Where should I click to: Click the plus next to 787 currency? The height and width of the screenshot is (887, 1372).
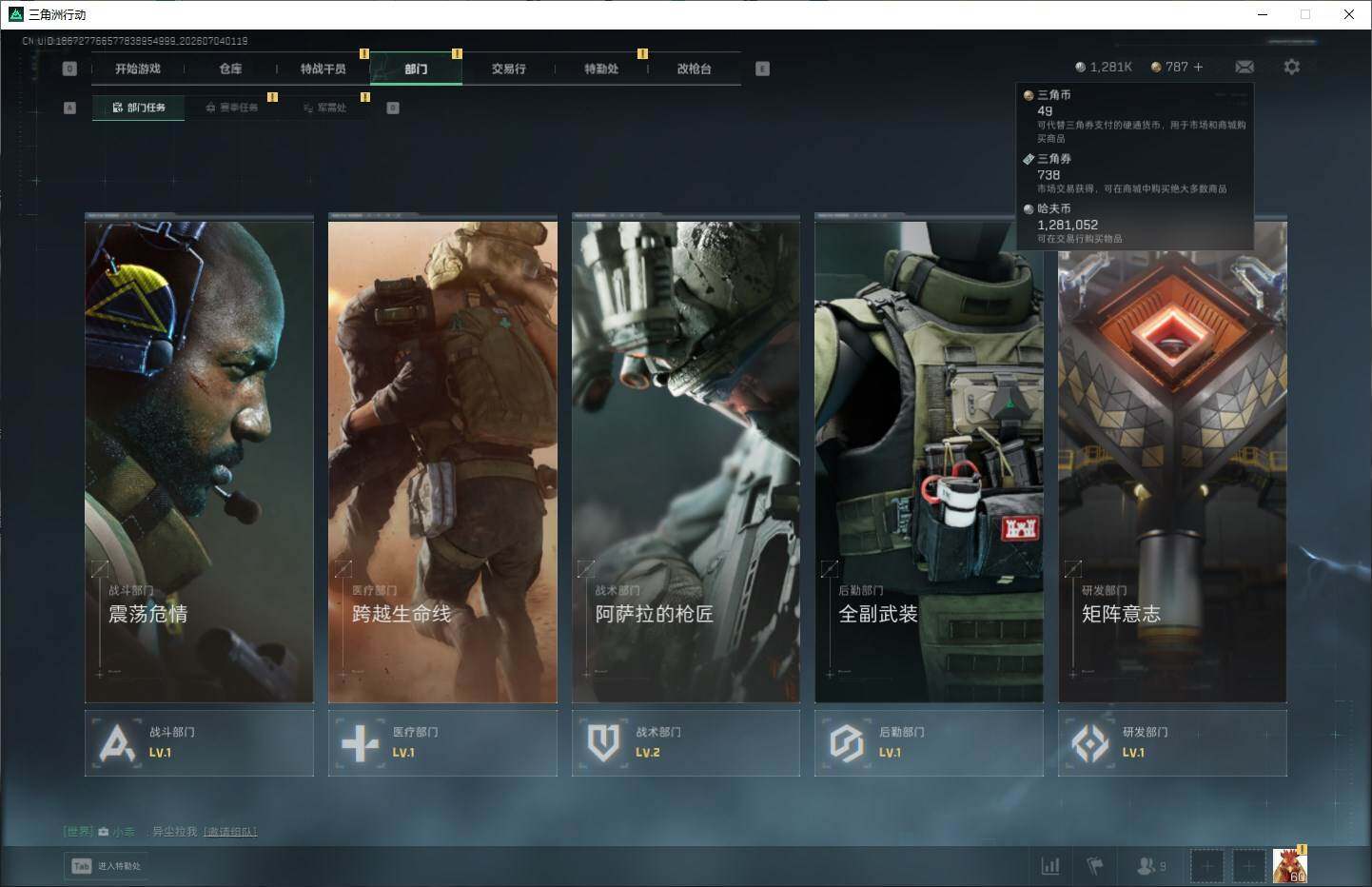(x=1198, y=67)
